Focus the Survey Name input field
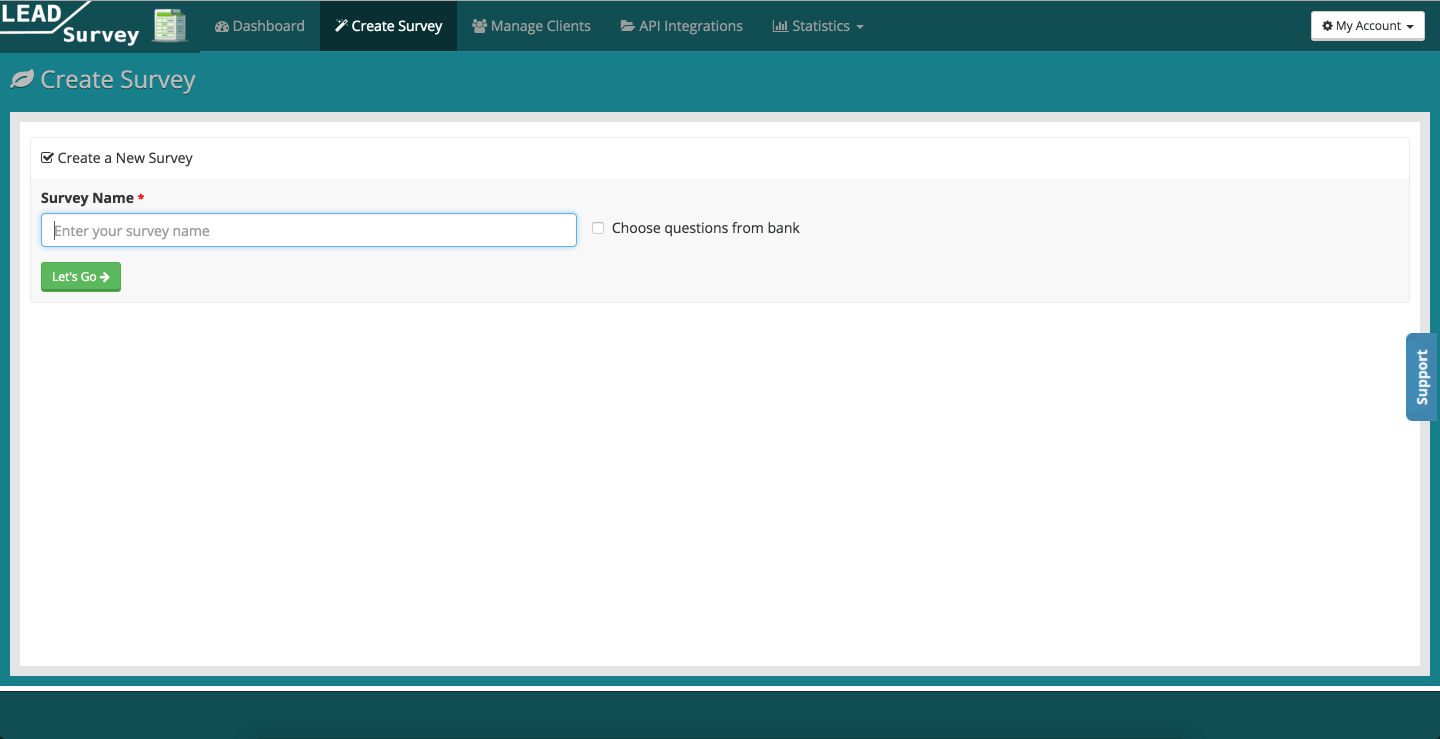 tap(309, 230)
